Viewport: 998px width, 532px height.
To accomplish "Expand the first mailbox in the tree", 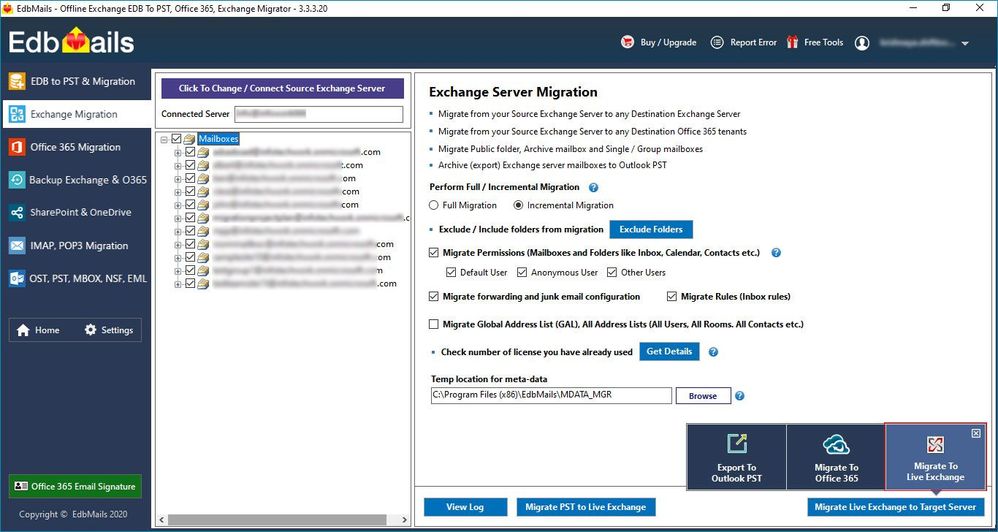I will (178, 153).
